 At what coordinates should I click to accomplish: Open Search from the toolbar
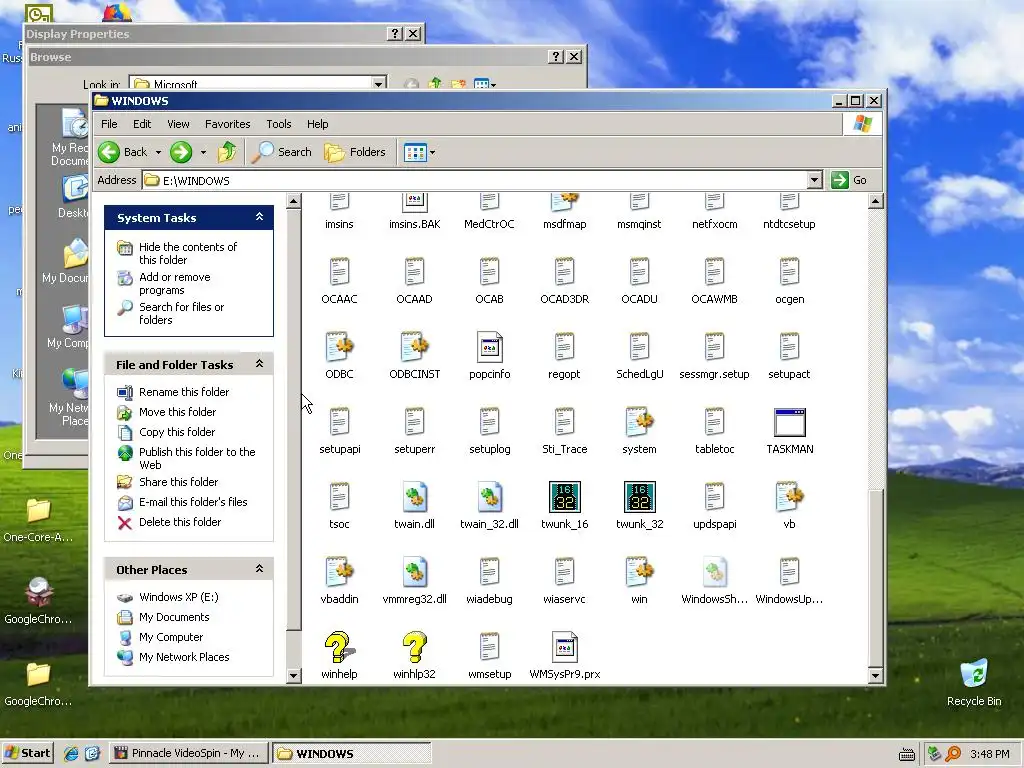[283, 152]
